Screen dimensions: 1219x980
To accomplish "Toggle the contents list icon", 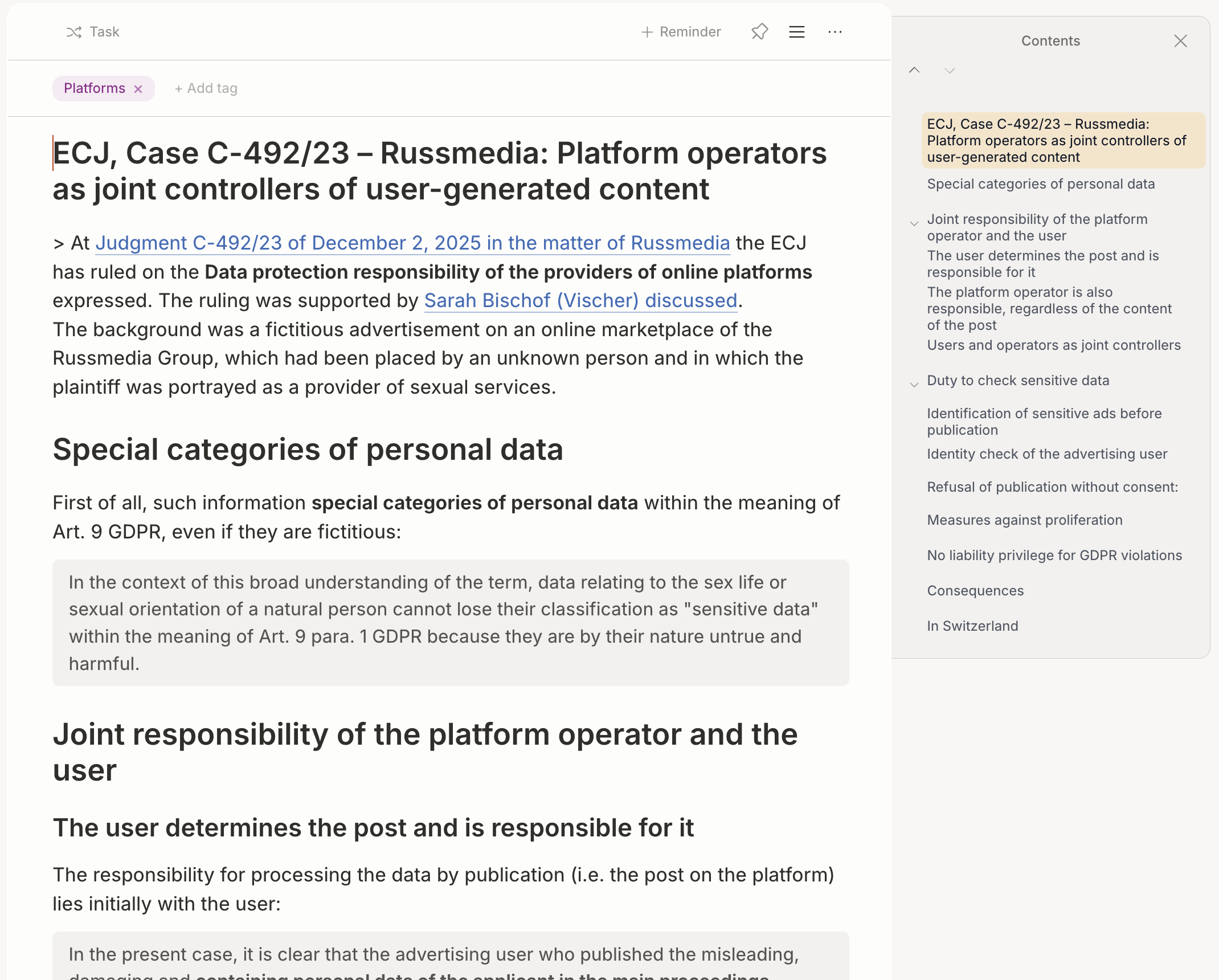I will click(797, 32).
